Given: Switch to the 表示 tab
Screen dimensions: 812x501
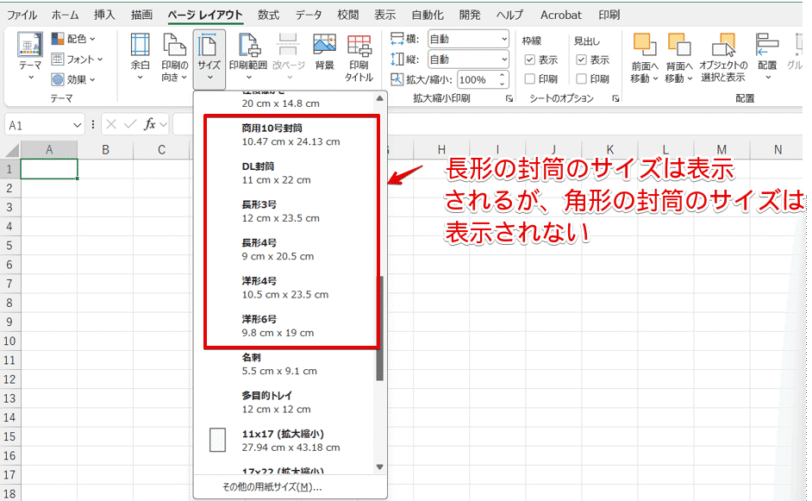Looking at the screenshot, I should click(385, 15).
